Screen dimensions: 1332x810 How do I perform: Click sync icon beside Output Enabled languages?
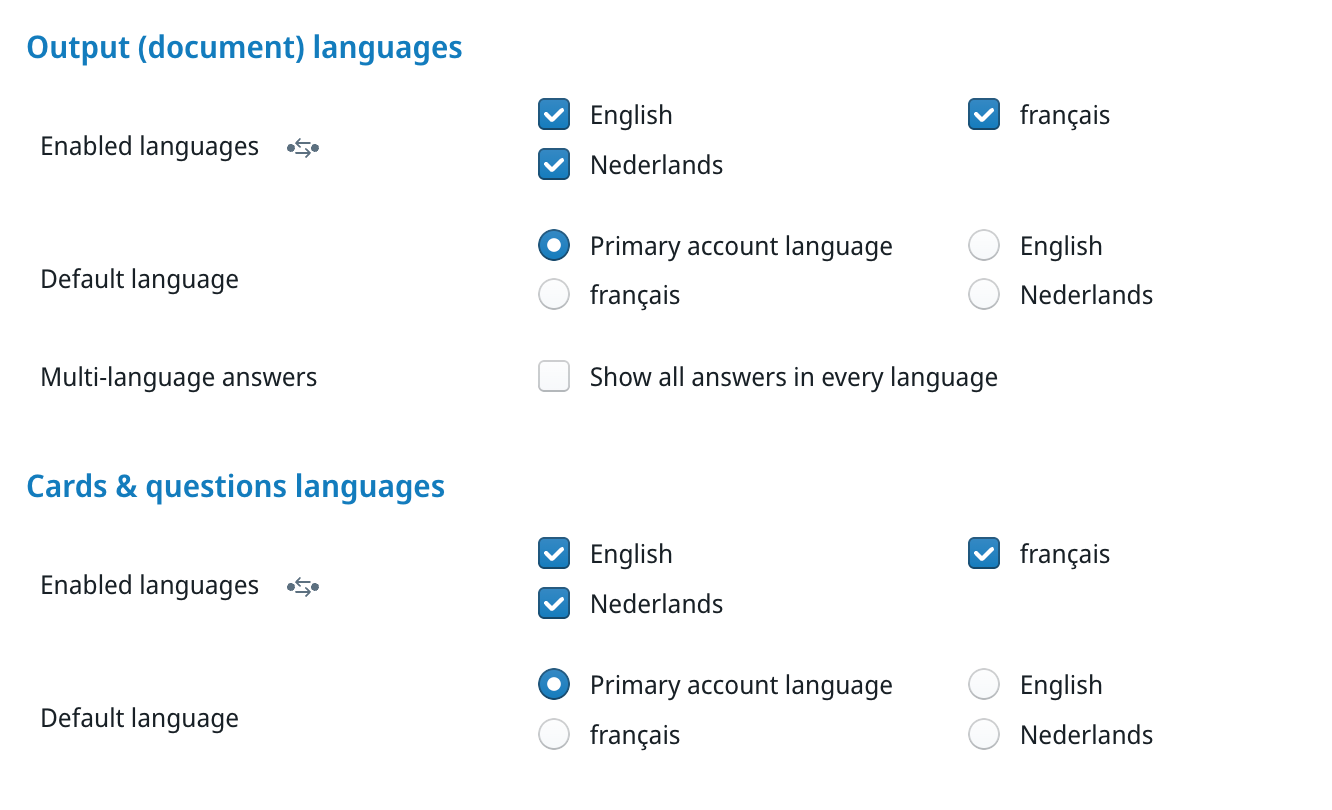[303, 148]
